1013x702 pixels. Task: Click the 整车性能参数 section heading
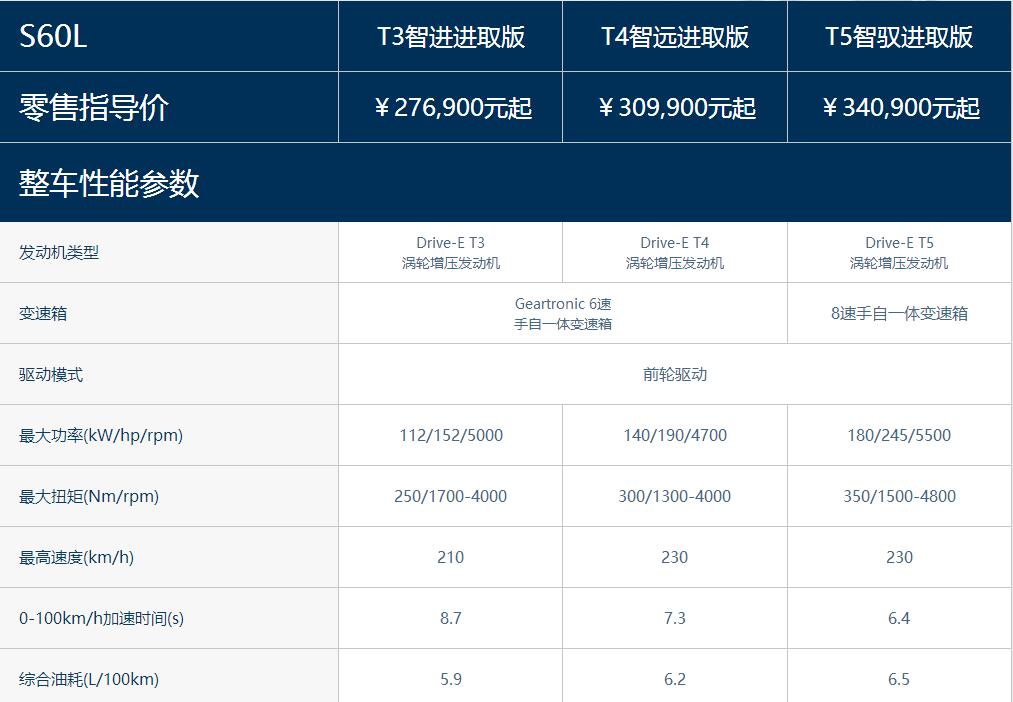[x=109, y=183]
